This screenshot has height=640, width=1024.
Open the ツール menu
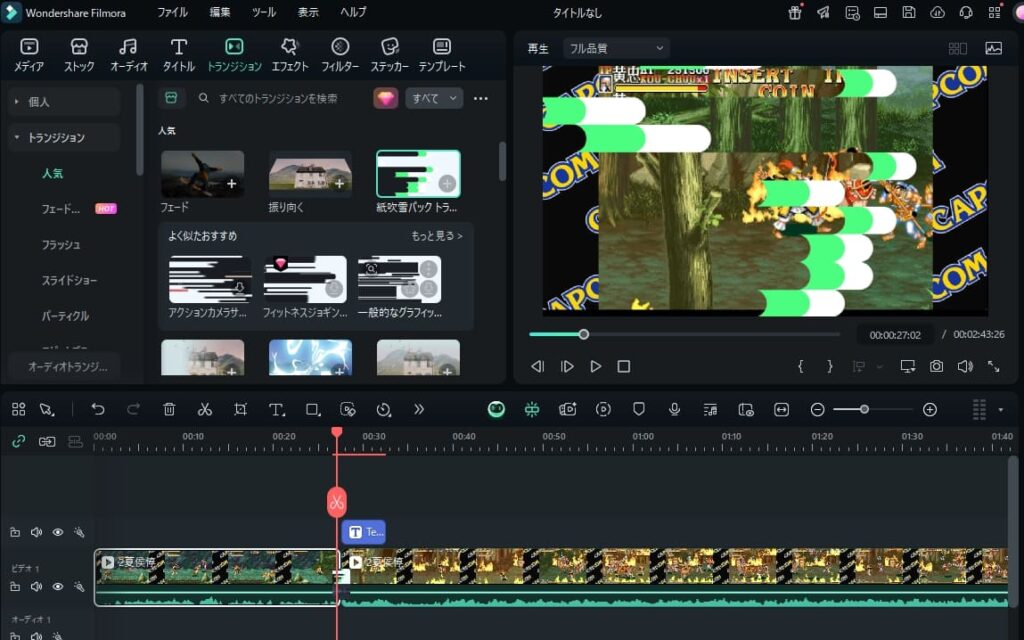point(264,12)
